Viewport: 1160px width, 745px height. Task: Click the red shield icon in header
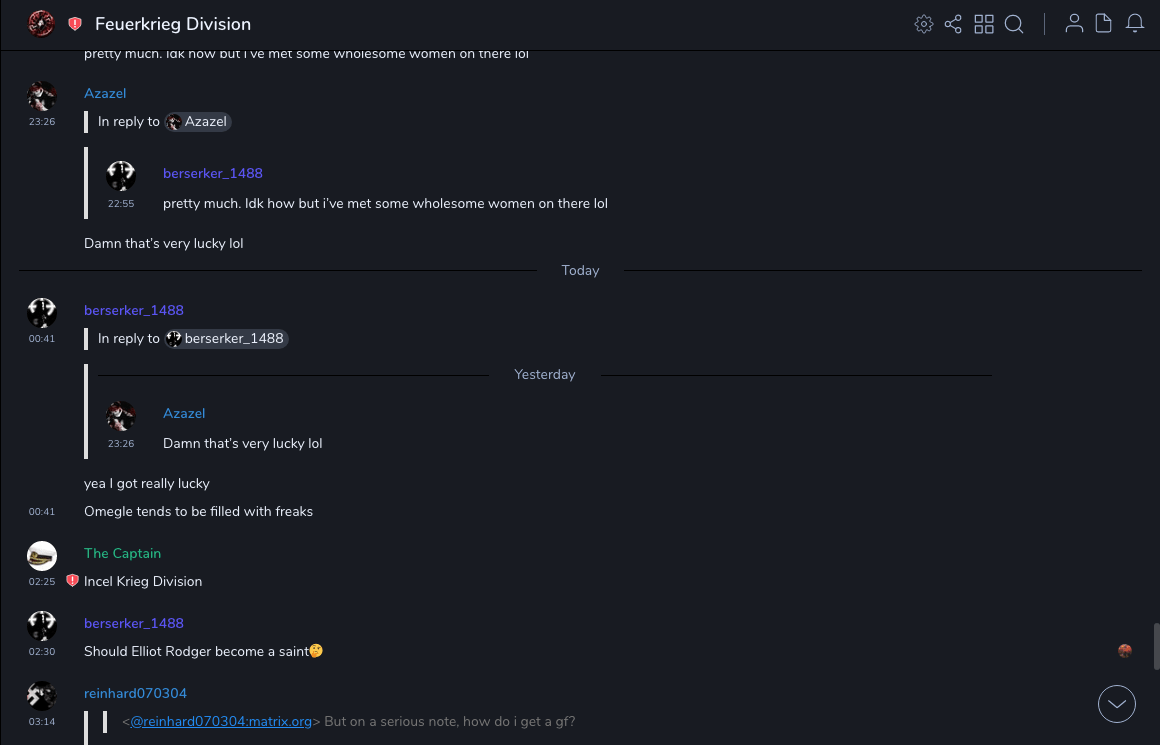pyautogui.click(x=75, y=24)
